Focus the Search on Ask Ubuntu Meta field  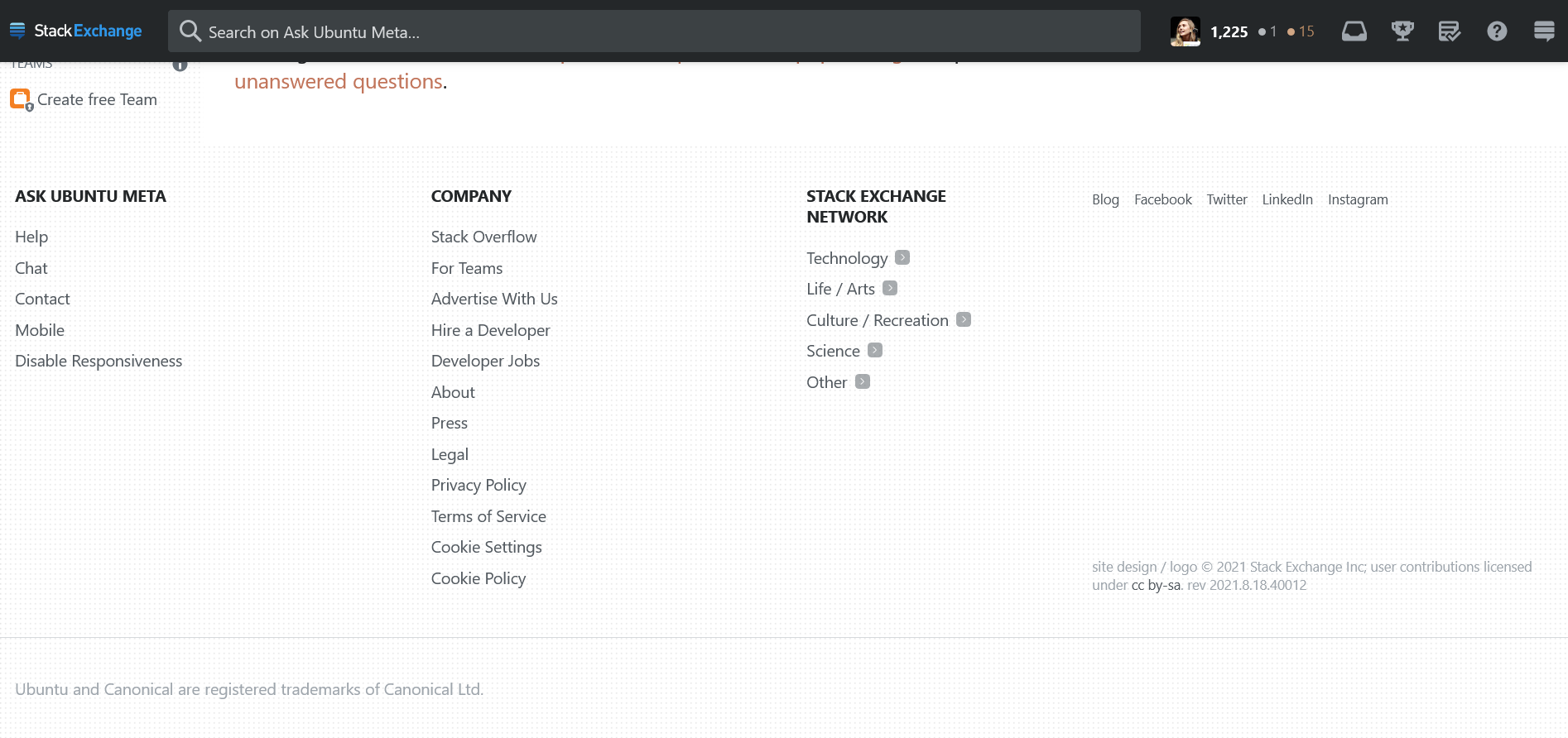654,31
